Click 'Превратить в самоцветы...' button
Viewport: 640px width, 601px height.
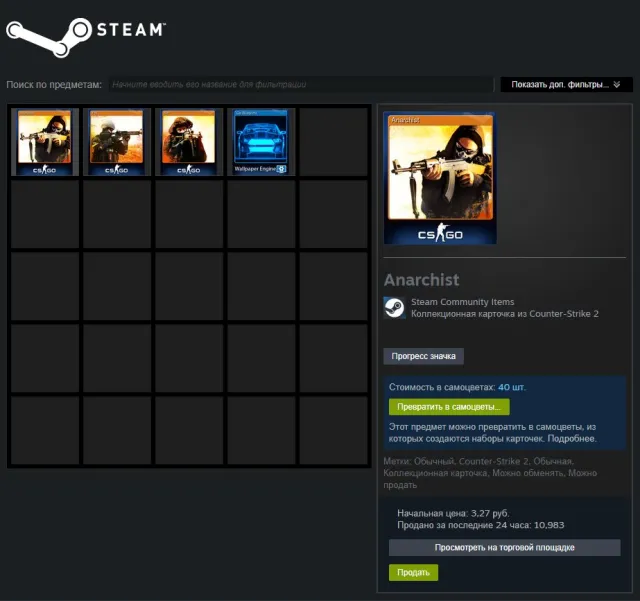[x=449, y=407]
